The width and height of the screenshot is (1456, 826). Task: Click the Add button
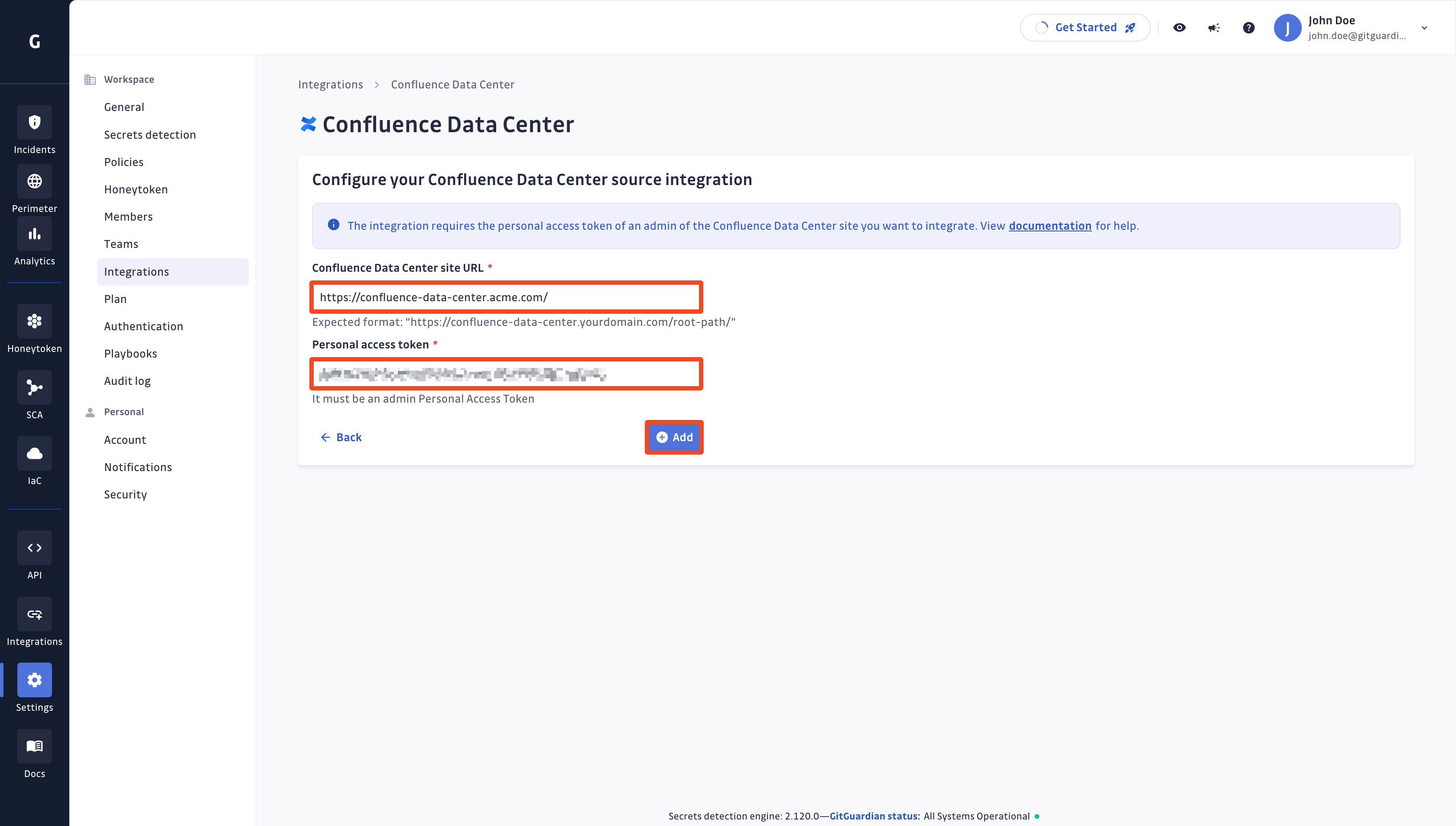[674, 437]
